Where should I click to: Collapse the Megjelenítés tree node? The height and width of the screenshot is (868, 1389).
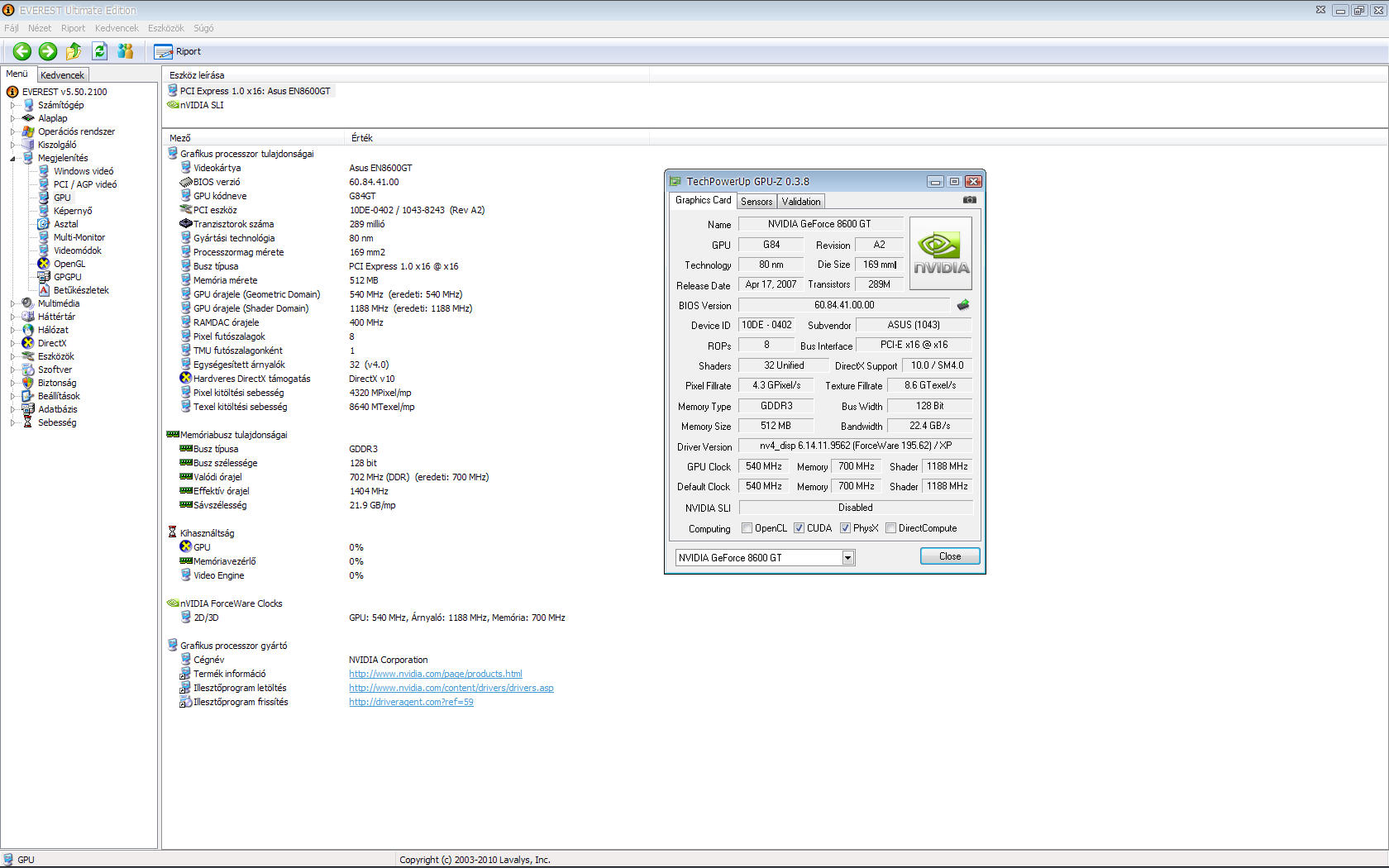point(12,158)
